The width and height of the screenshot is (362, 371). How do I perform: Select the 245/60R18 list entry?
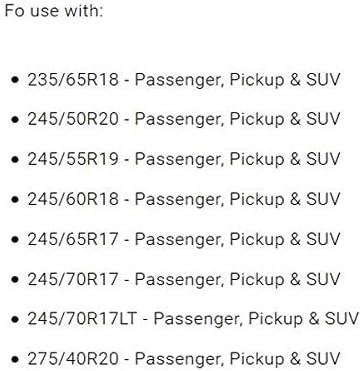[x=184, y=199]
